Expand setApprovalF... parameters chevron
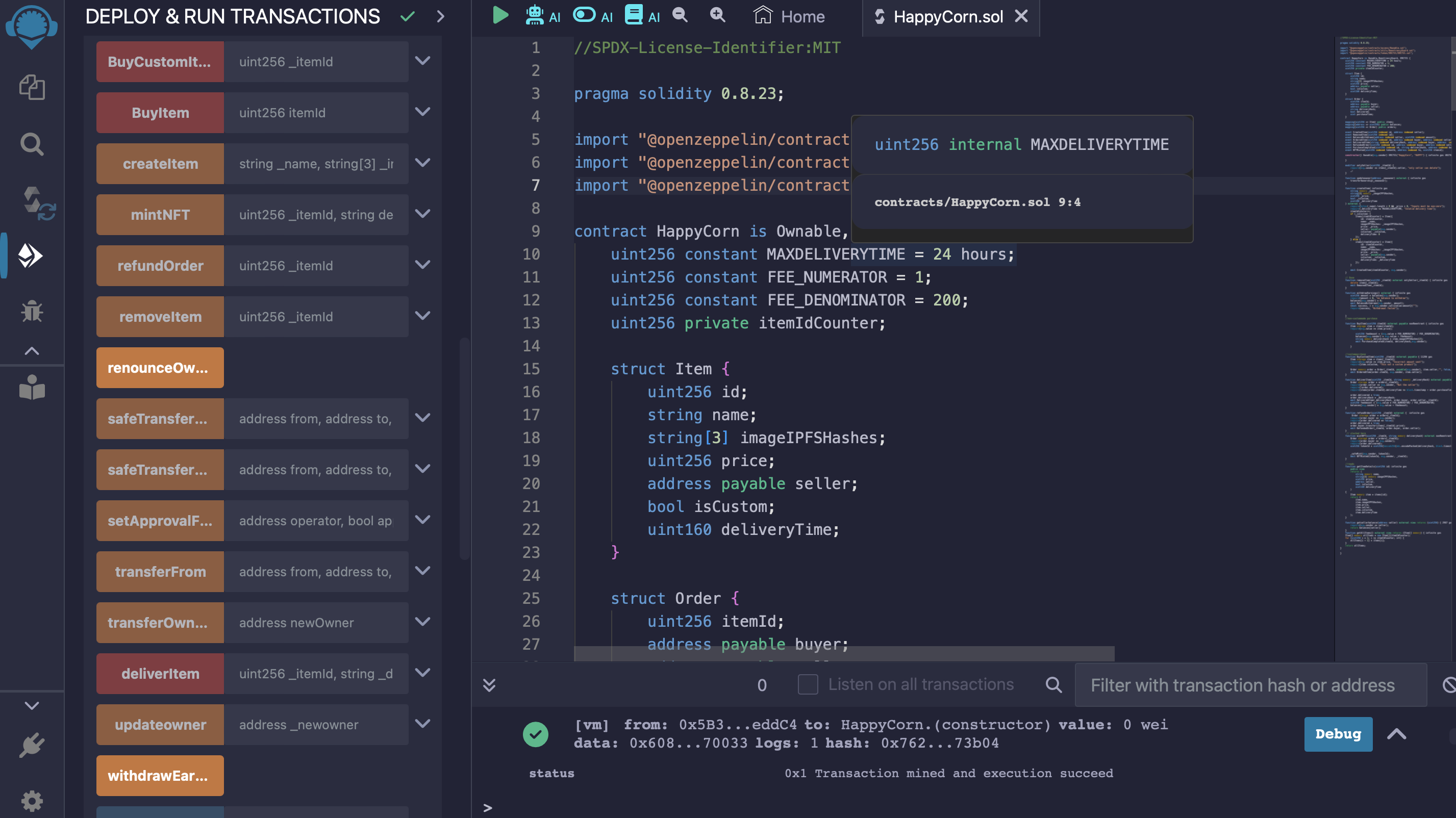 click(423, 520)
